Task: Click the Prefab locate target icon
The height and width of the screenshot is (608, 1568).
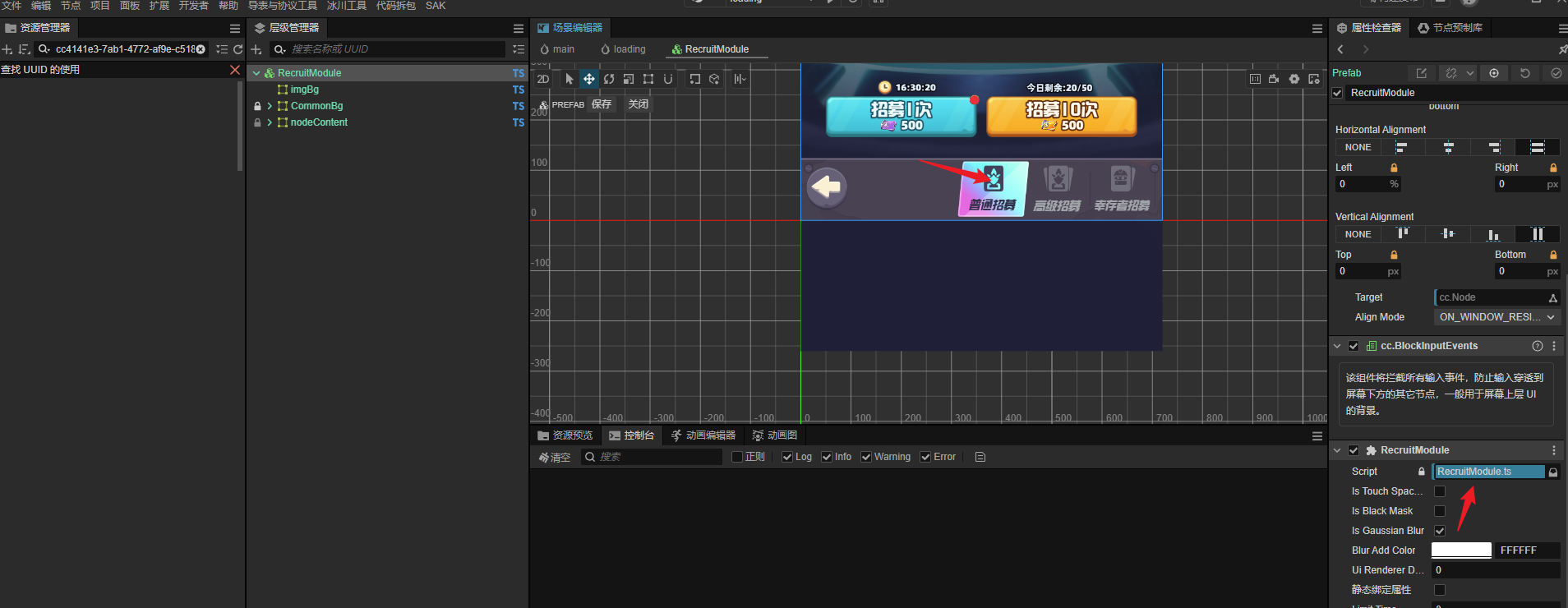Action: pyautogui.click(x=1494, y=73)
